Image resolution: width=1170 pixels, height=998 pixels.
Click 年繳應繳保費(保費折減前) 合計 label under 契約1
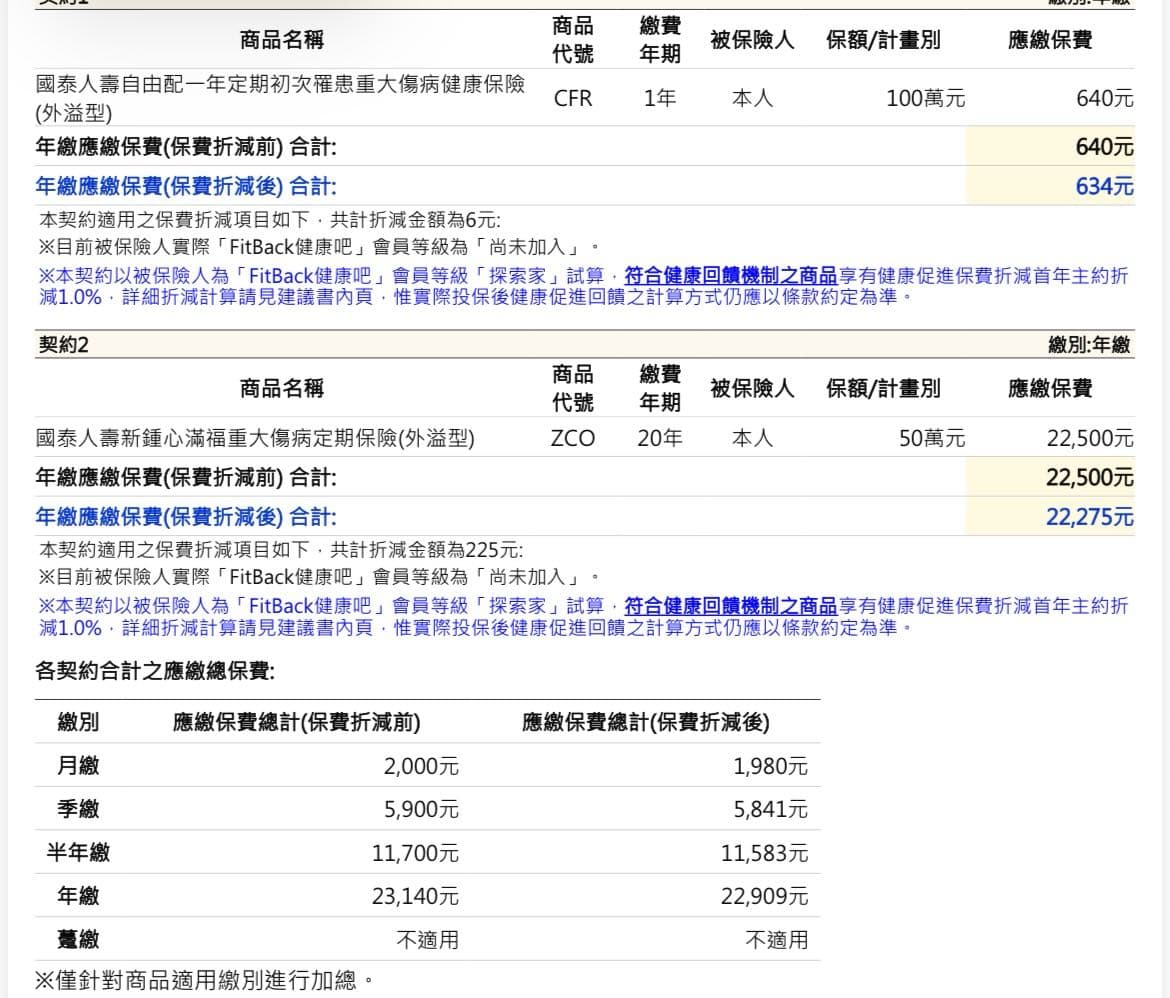pos(186,147)
